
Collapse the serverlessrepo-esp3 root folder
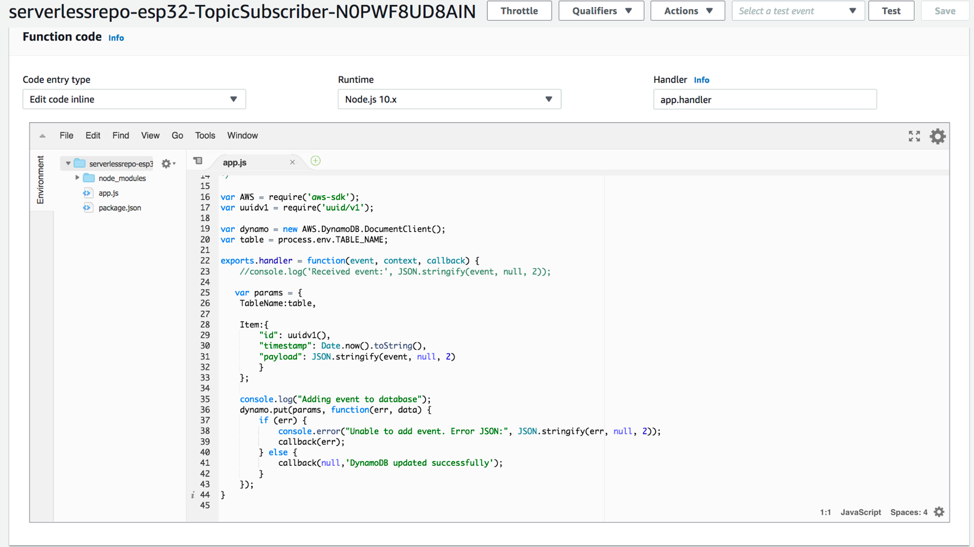coord(68,163)
